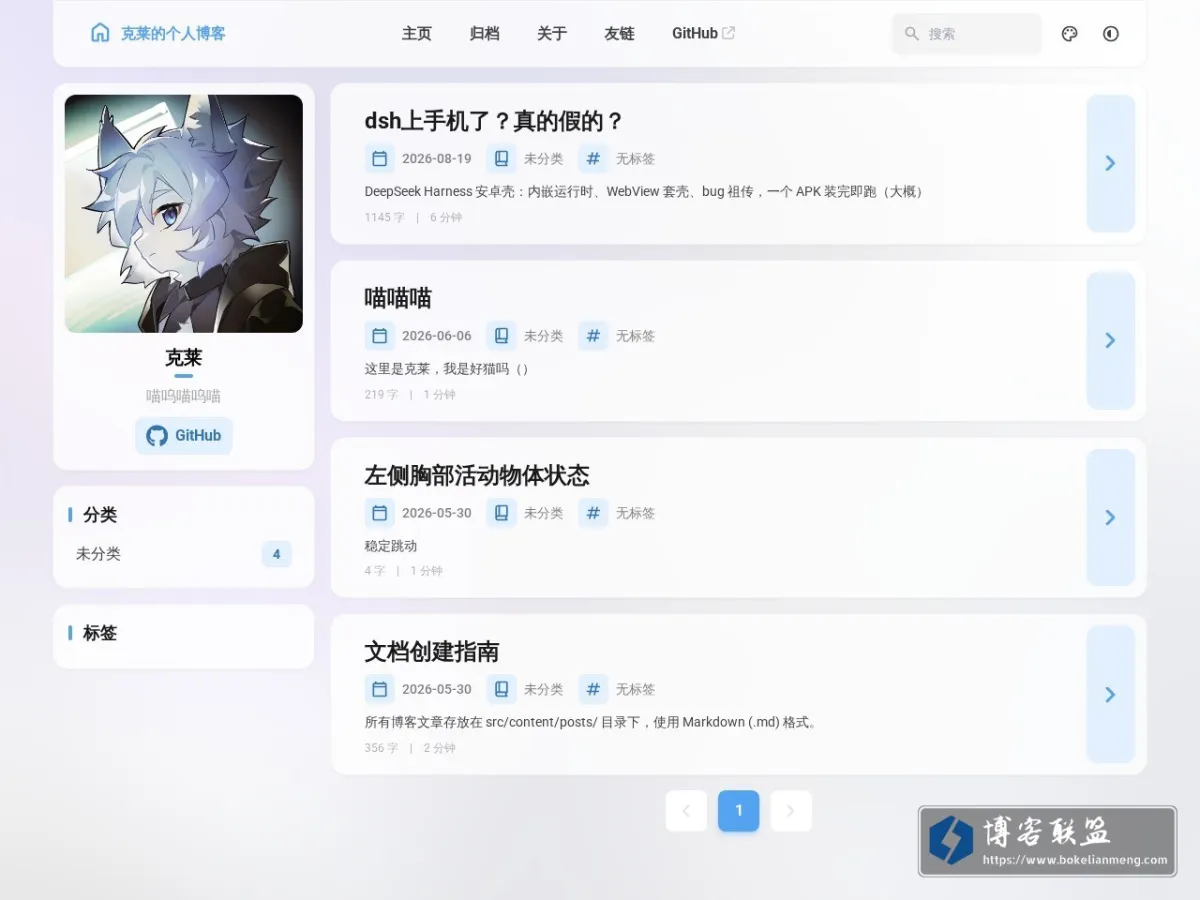Click the date 2026-08-19
Screen dimensions: 1200x900
pos(437,159)
